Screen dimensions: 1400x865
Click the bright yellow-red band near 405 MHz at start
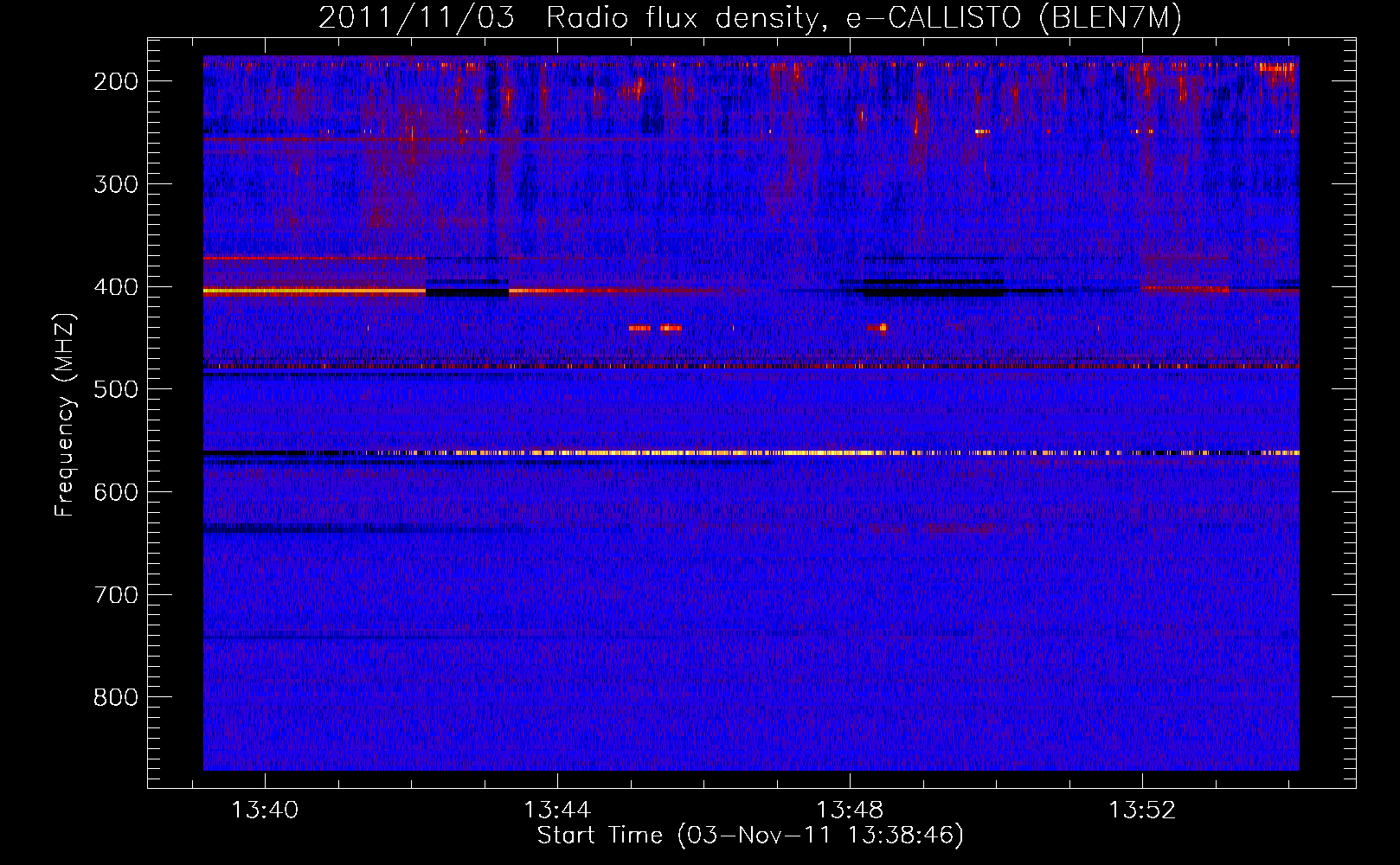(x=314, y=292)
